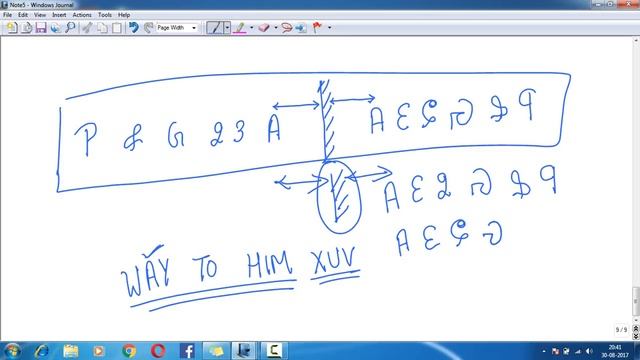Click the Web/Export globe icon in toolbar
The height and width of the screenshot is (360, 640).
pos(56,28)
